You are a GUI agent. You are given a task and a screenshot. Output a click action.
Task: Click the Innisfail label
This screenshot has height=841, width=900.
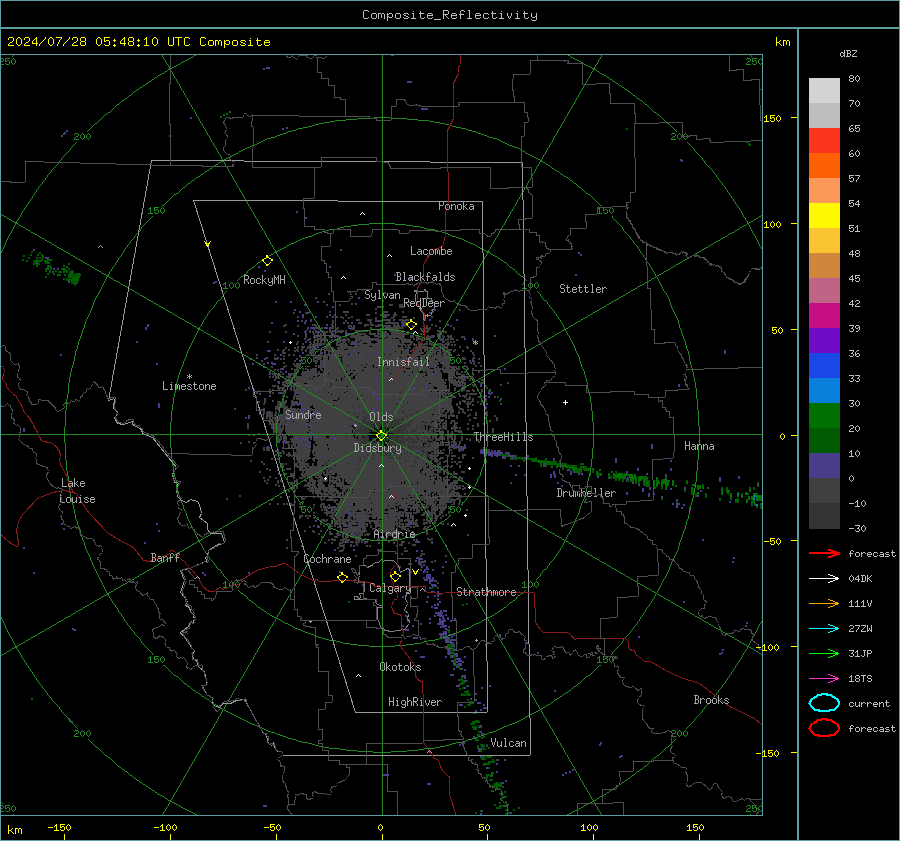coord(403,362)
